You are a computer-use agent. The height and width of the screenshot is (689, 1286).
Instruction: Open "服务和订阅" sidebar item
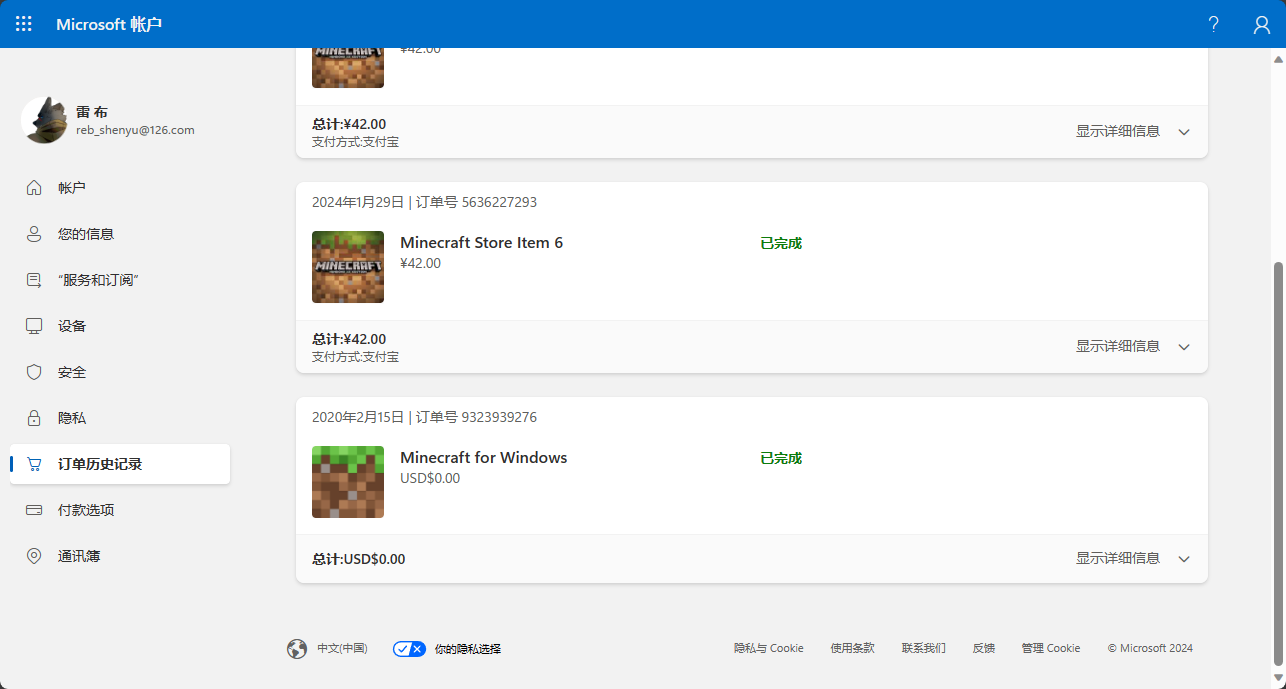[x=120, y=280]
